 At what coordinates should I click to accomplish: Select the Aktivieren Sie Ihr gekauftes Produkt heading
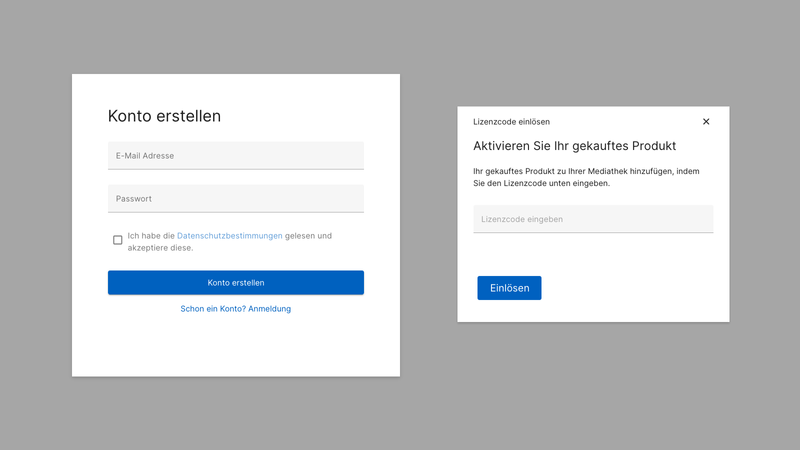click(x=574, y=146)
